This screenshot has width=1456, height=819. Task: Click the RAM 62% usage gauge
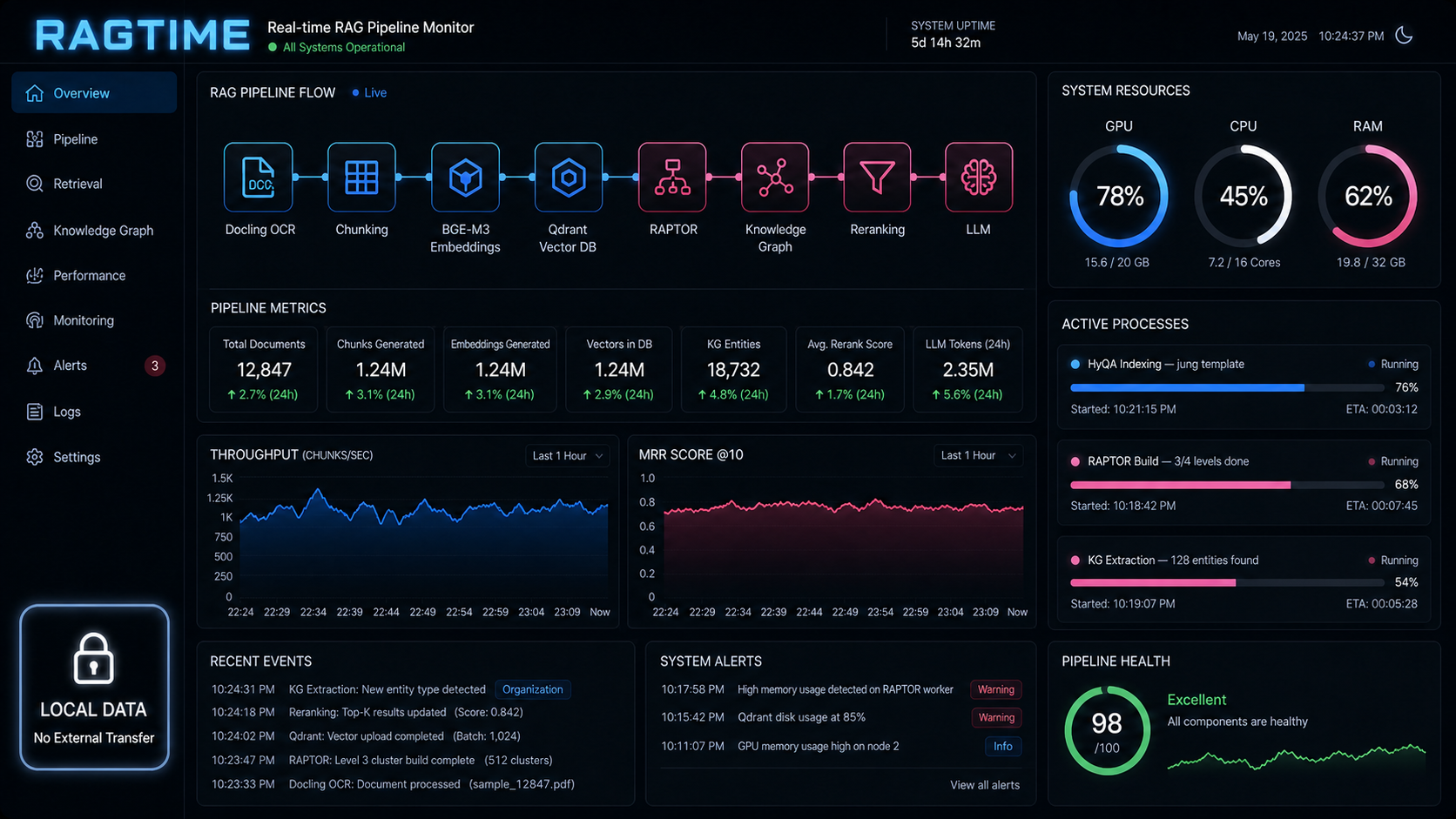click(1367, 196)
